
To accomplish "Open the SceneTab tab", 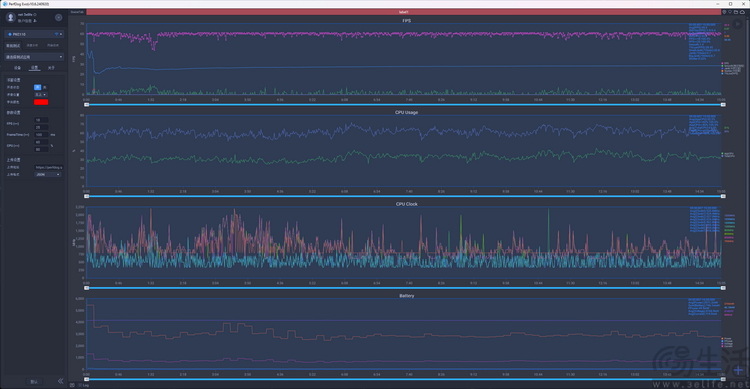I will pos(77,12).
